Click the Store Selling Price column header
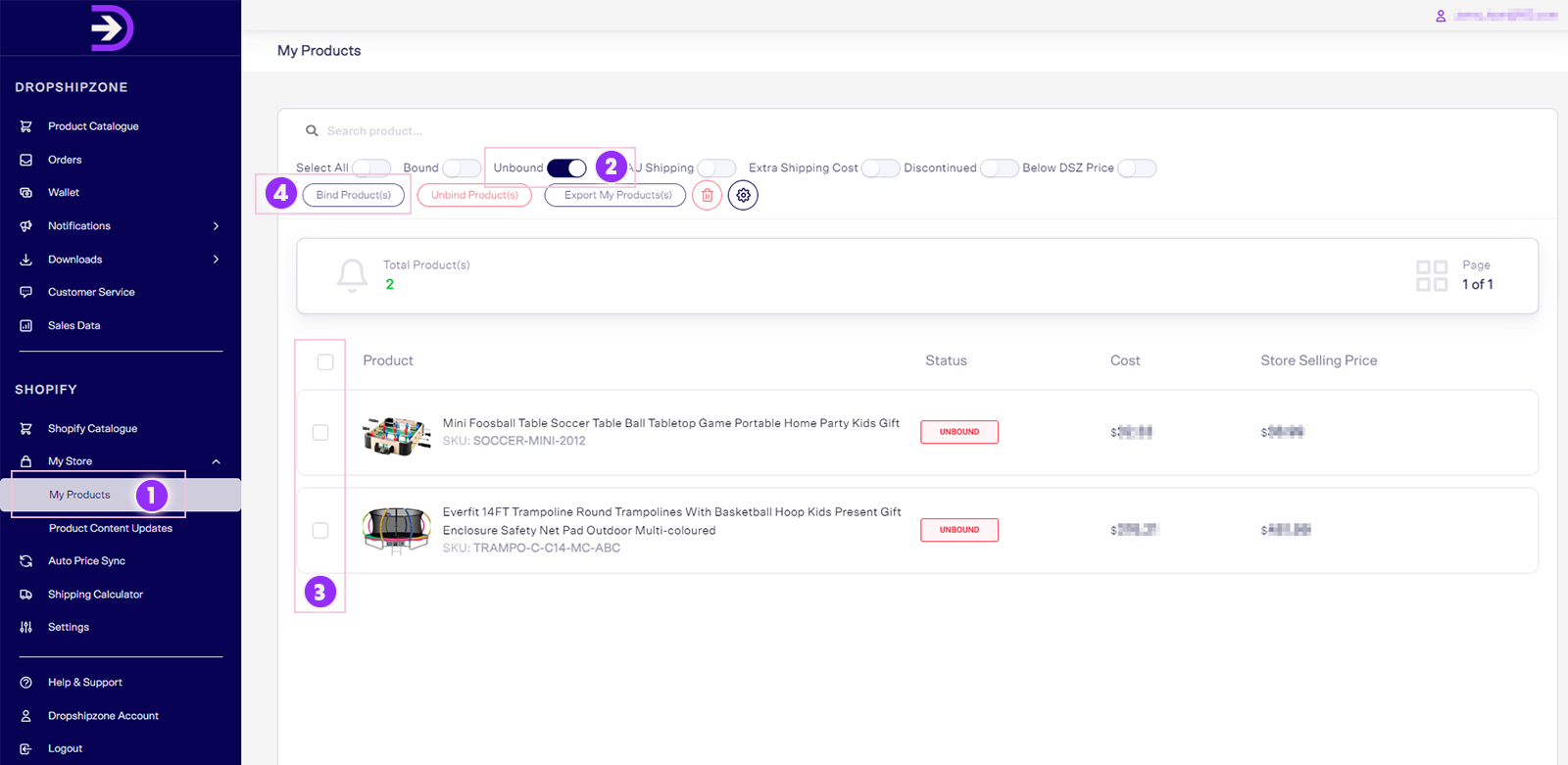Image resolution: width=1568 pixels, height=765 pixels. point(1319,360)
